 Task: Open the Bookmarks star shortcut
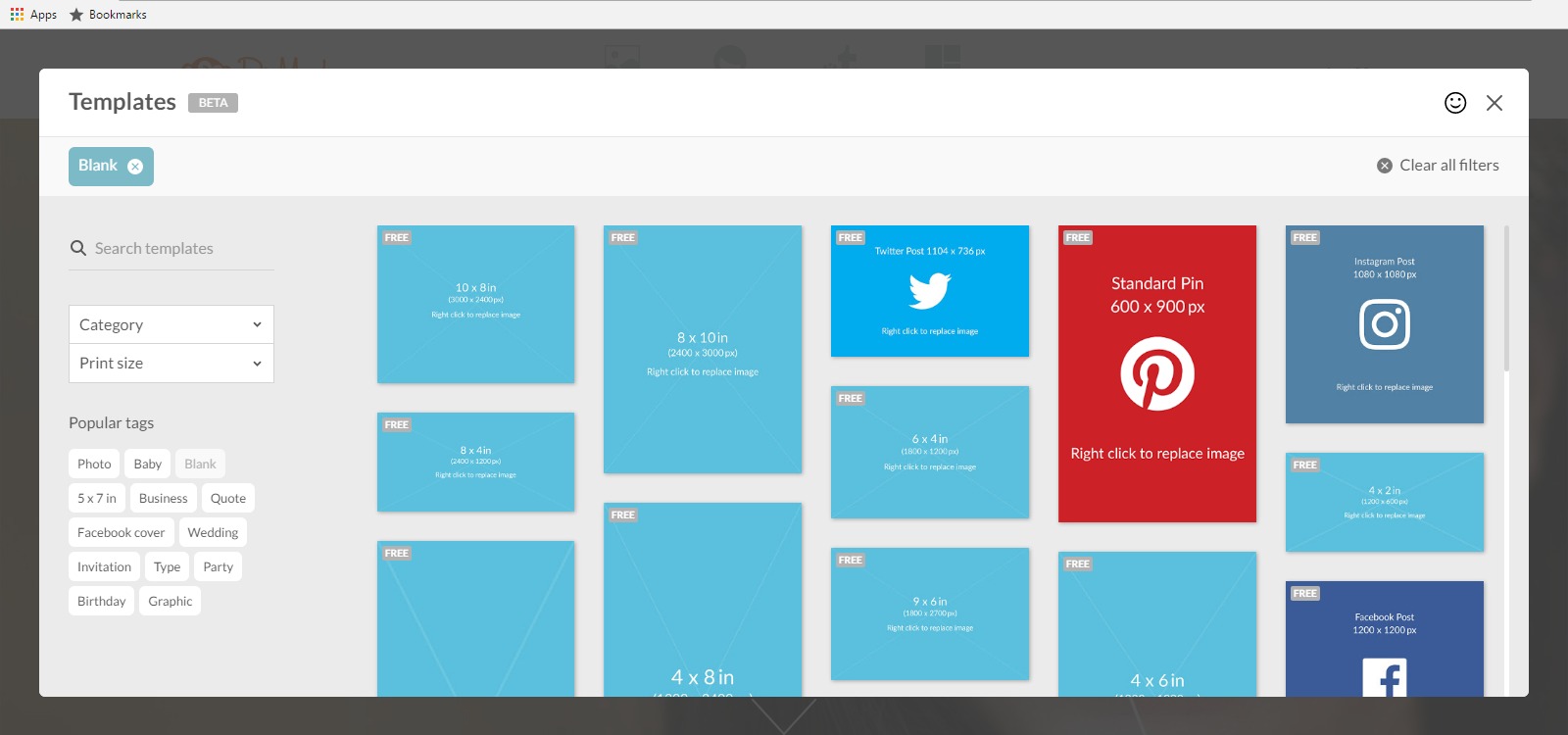pyautogui.click(x=108, y=15)
